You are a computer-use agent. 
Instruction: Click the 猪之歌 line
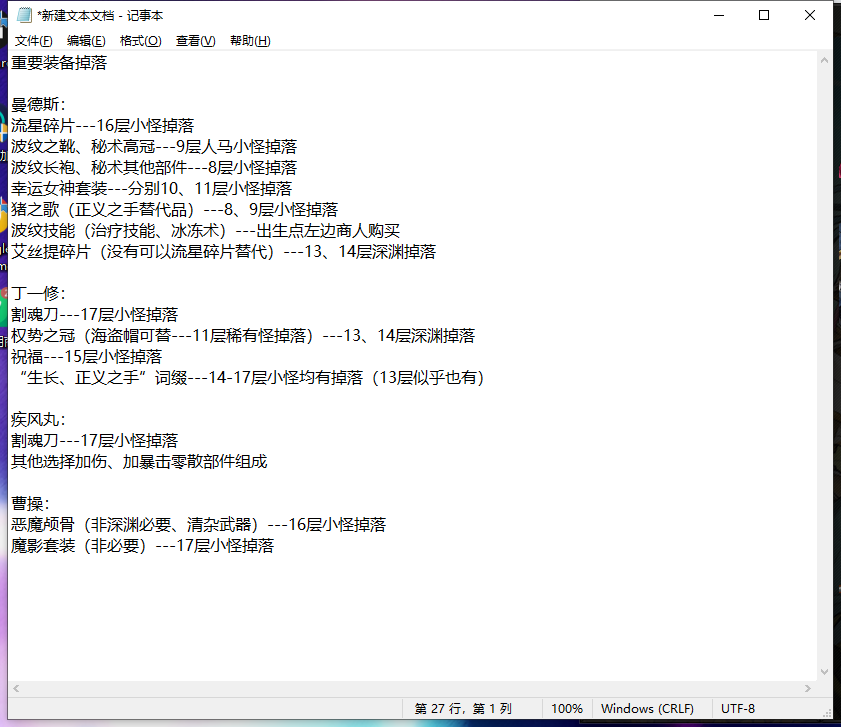(x=174, y=209)
